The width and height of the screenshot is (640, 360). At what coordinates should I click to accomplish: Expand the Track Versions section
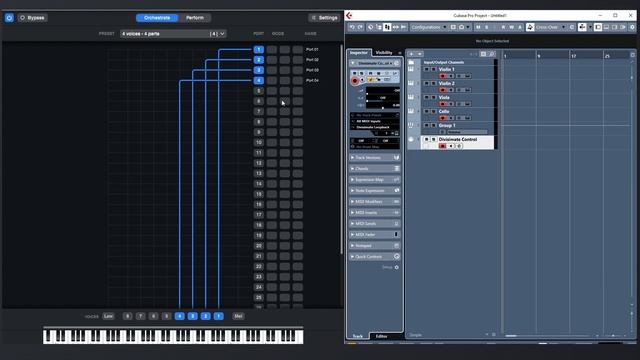(374, 158)
